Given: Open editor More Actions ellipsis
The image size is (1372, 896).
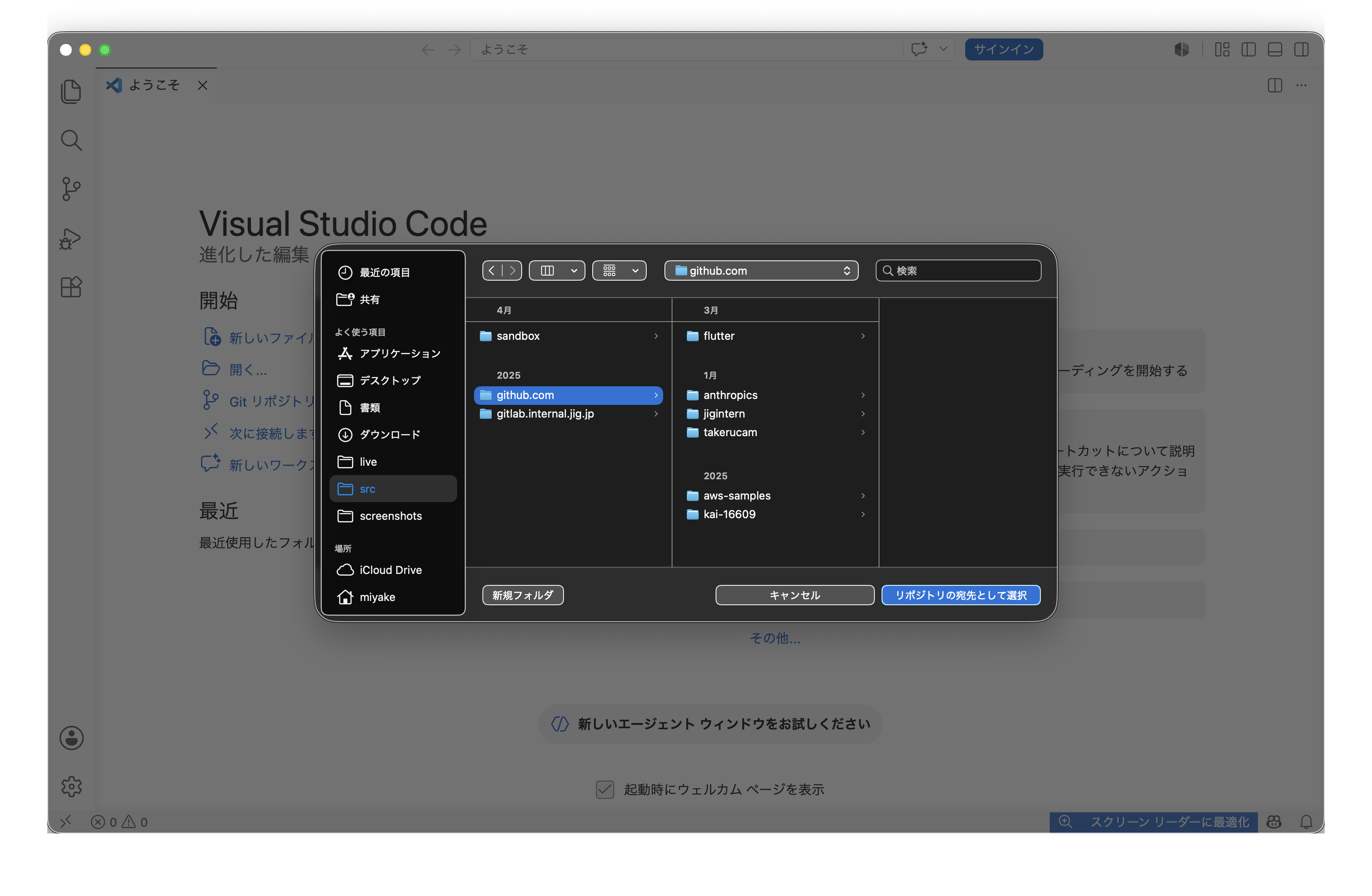Looking at the screenshot, I should (1301, 85).
